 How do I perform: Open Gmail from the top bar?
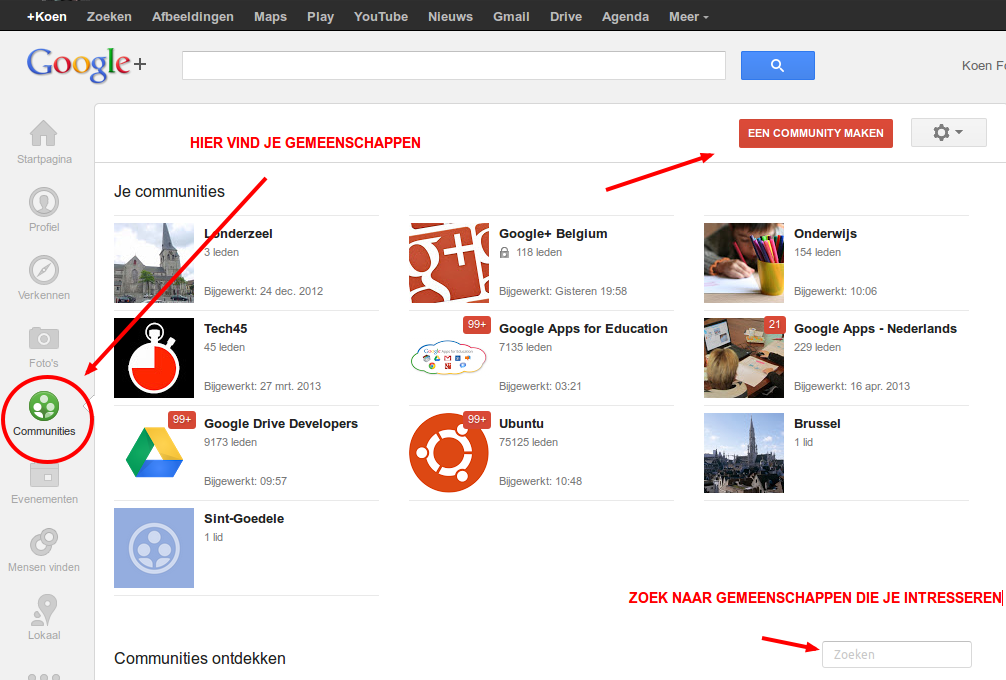pos(511,17)
